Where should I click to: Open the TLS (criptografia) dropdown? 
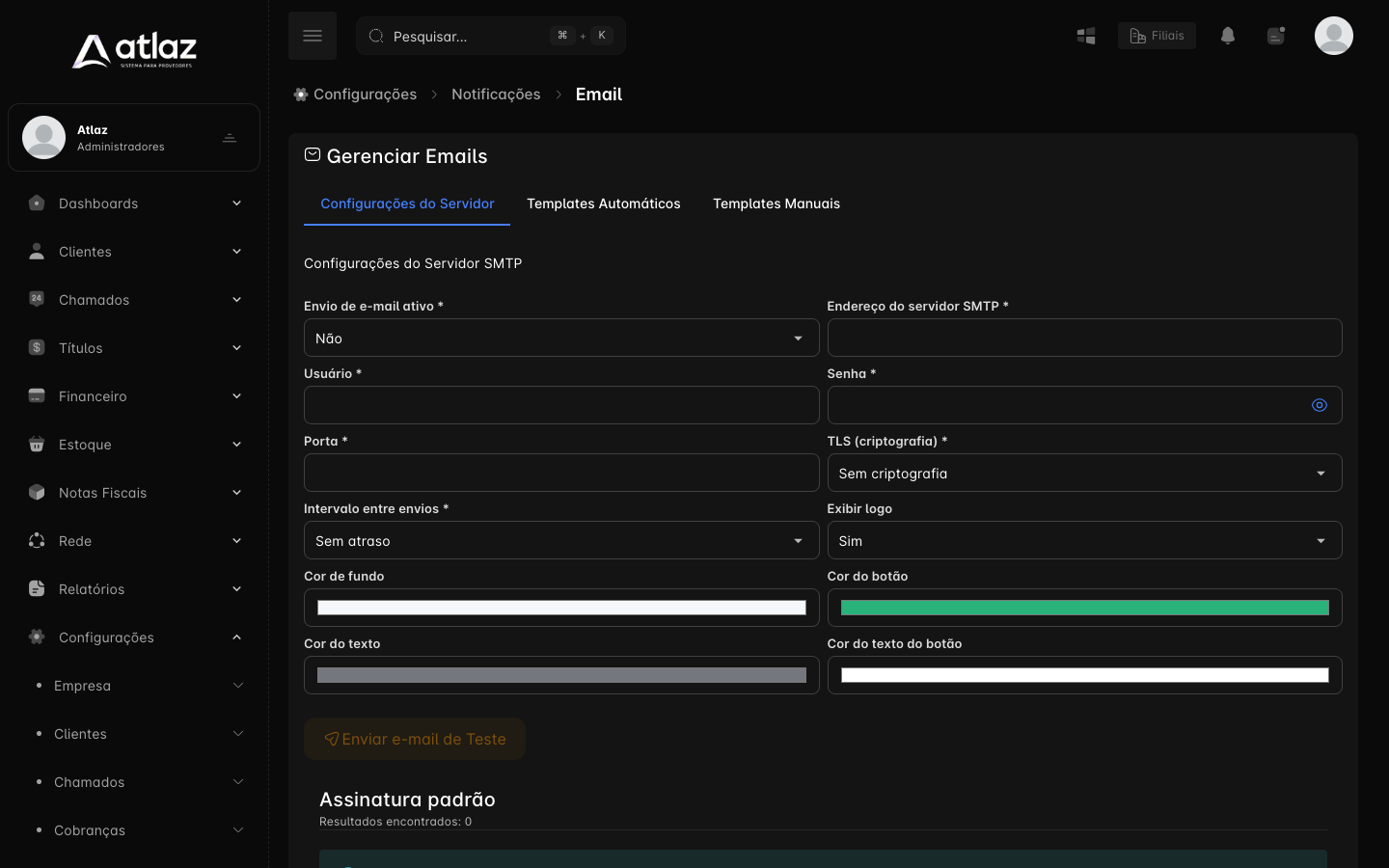click(x=1084, y=473)
